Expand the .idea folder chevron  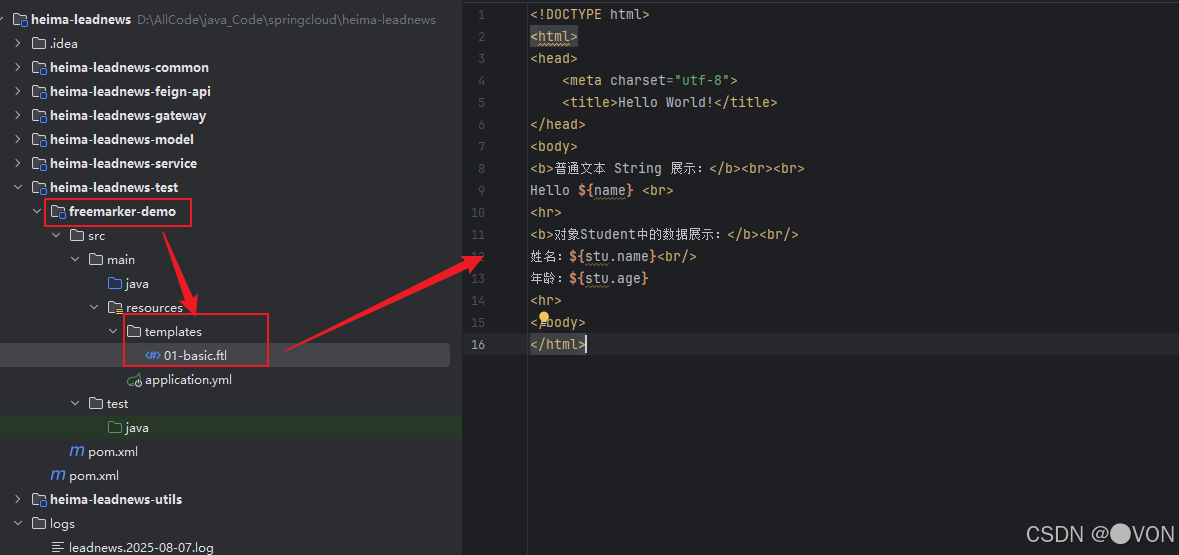click(x=18, y=44)
